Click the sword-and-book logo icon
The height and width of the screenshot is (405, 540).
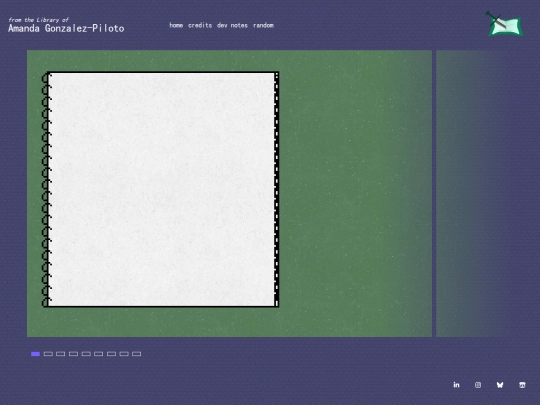tap(505, 24)
